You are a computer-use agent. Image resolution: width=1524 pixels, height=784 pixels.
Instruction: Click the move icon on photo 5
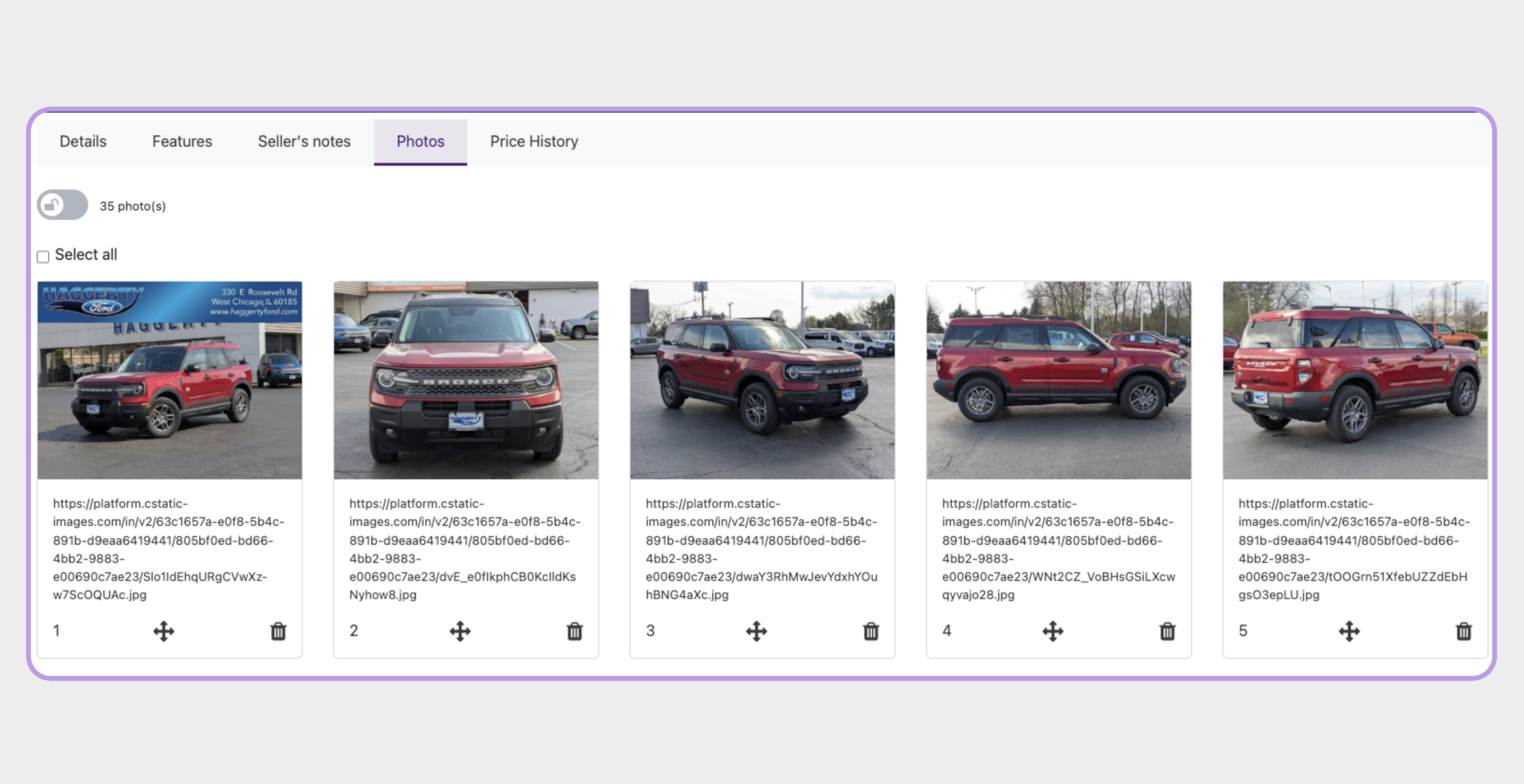[x=1350, y=631]
